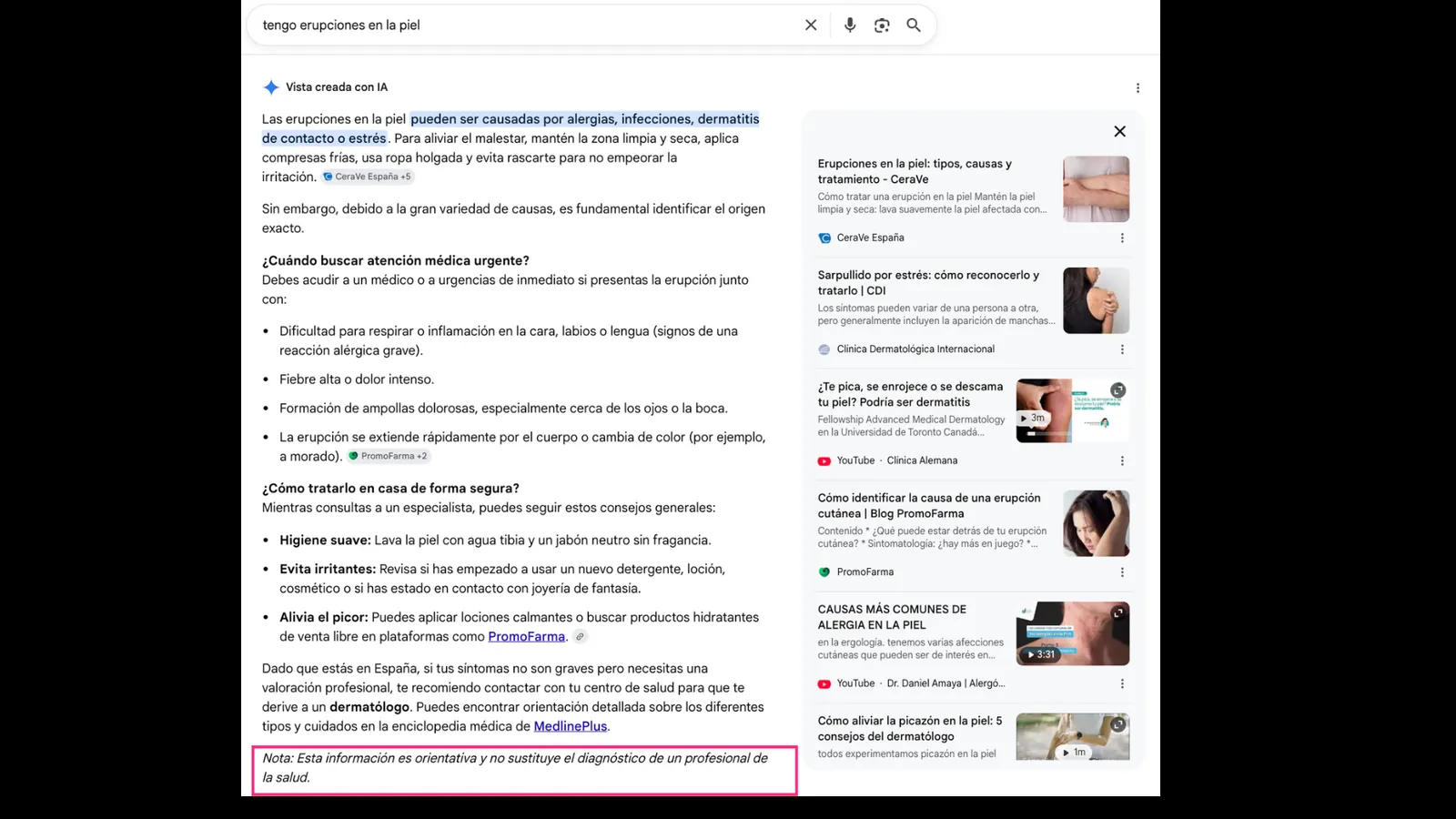Click the blue AI sparkle icon
Image resolution: width=1456 pixels, height=819 pixels.
(271, 87)
